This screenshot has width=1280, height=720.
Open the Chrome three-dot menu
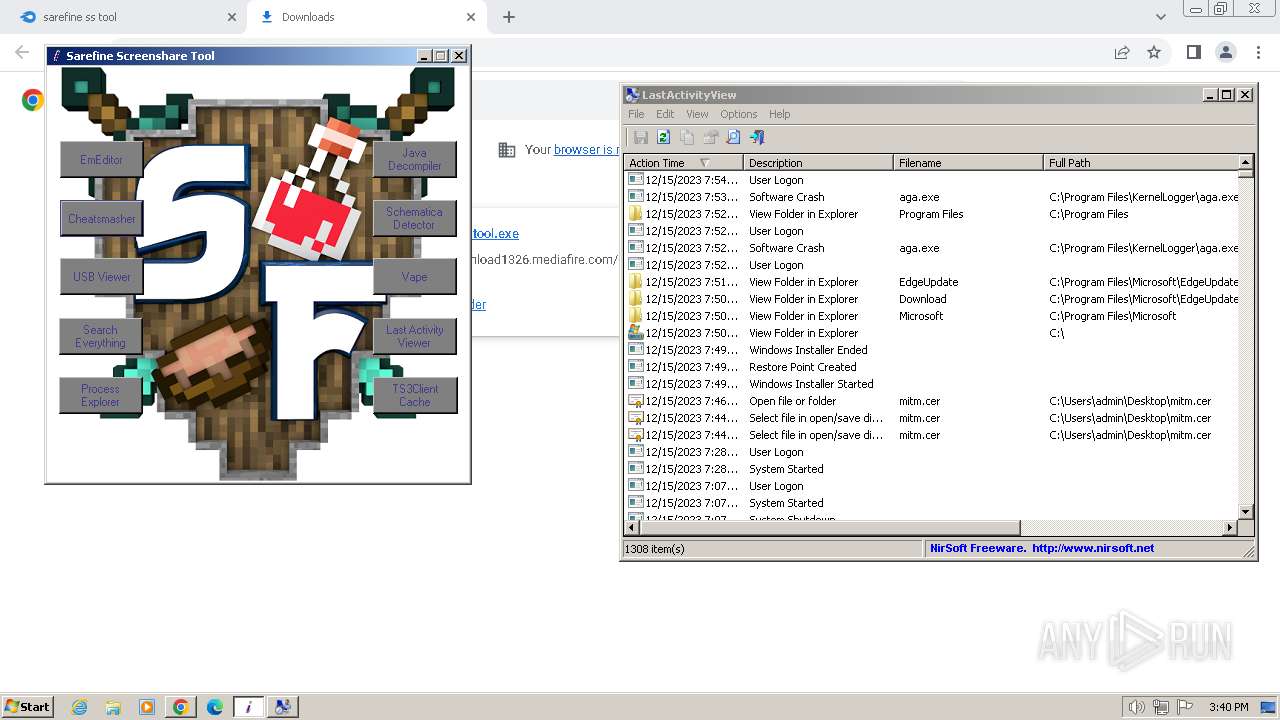pyautogui.click(x=1259, y=53)
